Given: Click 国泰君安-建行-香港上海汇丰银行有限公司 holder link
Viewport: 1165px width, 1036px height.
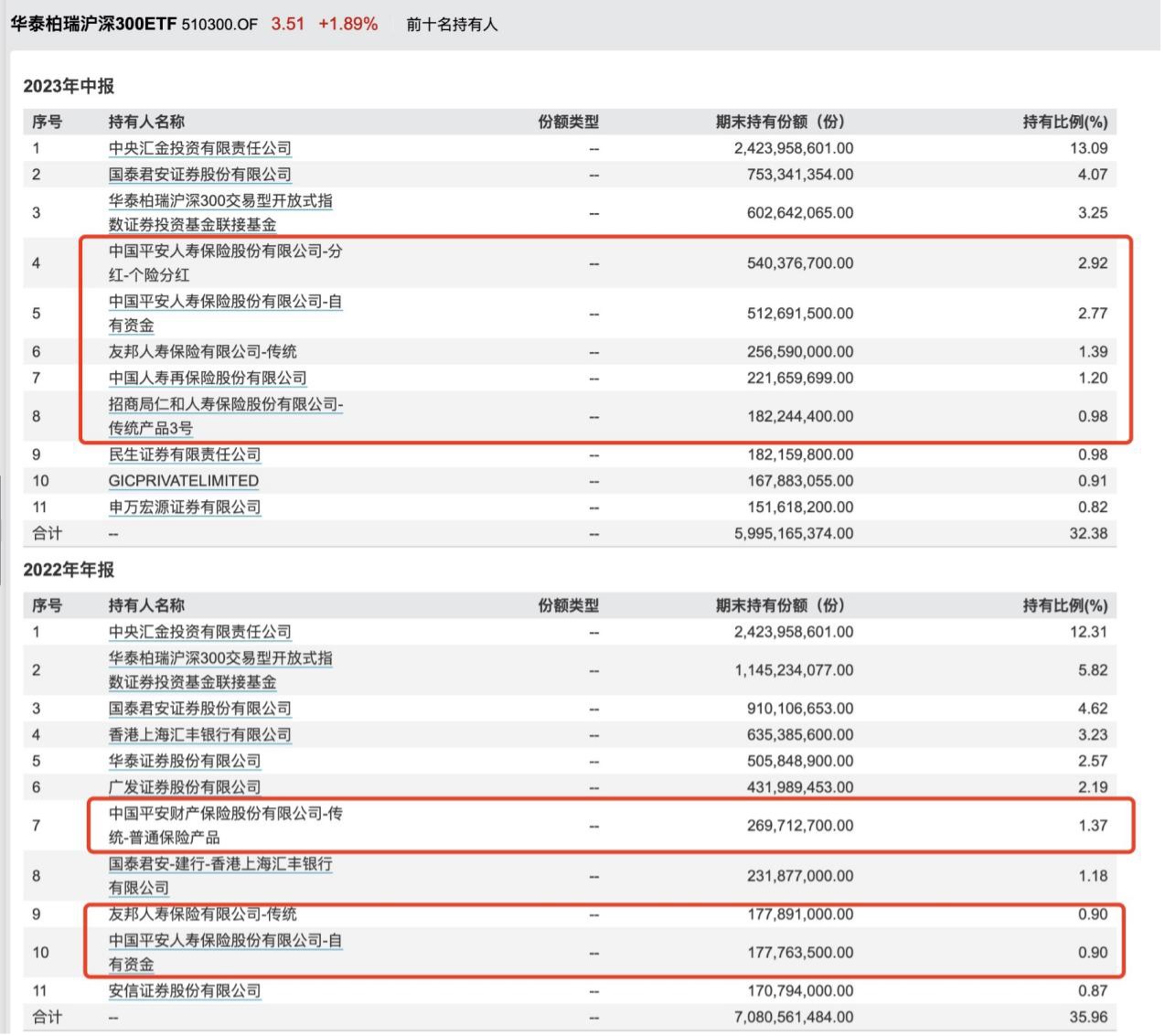Looking at the screenshot, I should pyautogui.click(x=220, y=877).
